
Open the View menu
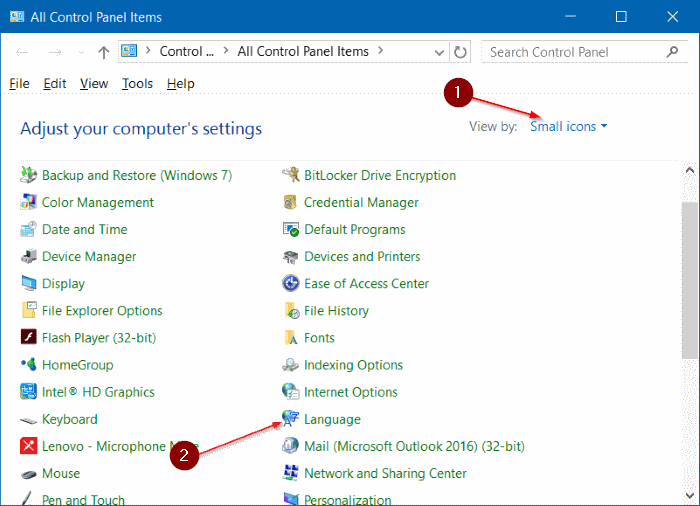[94, 84]
